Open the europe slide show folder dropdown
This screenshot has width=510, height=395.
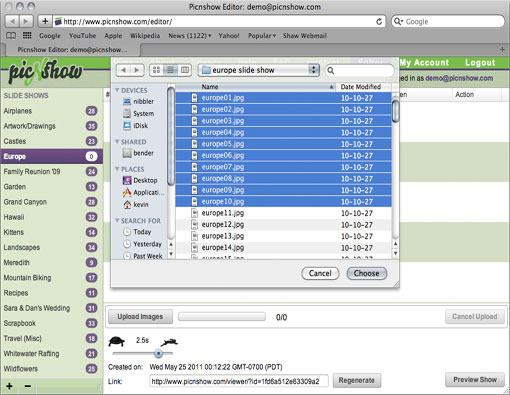259,70
